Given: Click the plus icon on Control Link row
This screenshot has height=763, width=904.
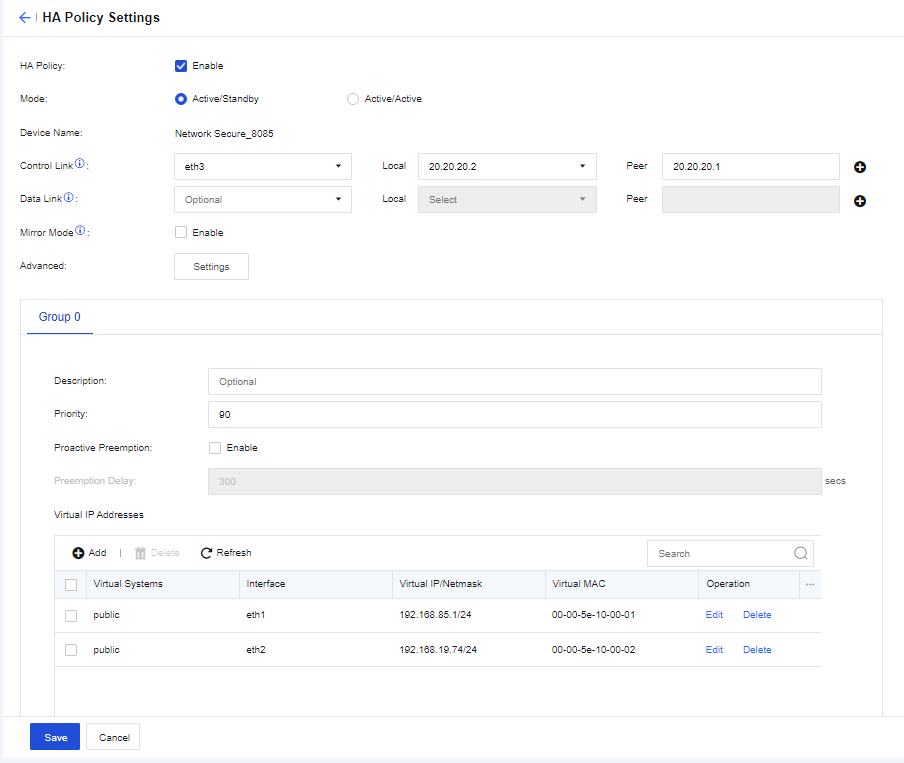Looking at the screenshot, I should (859, 167).
